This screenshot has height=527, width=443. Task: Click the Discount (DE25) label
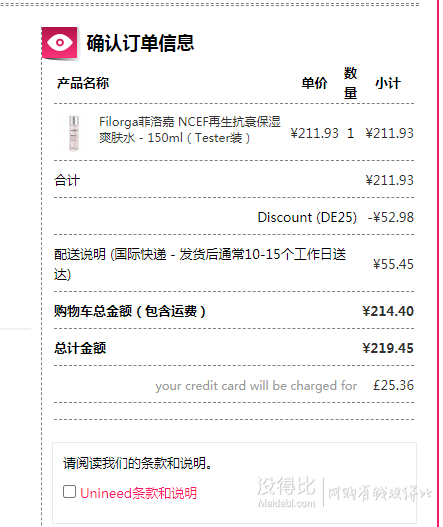tap(307, 217)
